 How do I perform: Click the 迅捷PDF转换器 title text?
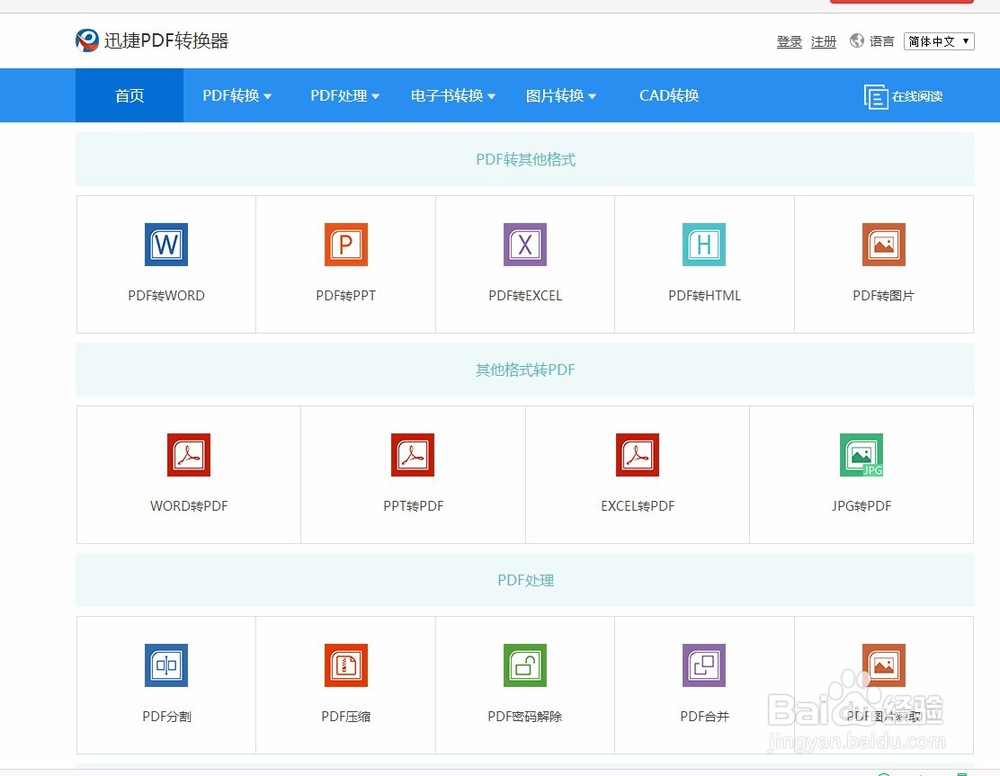(x=166, y=41)
